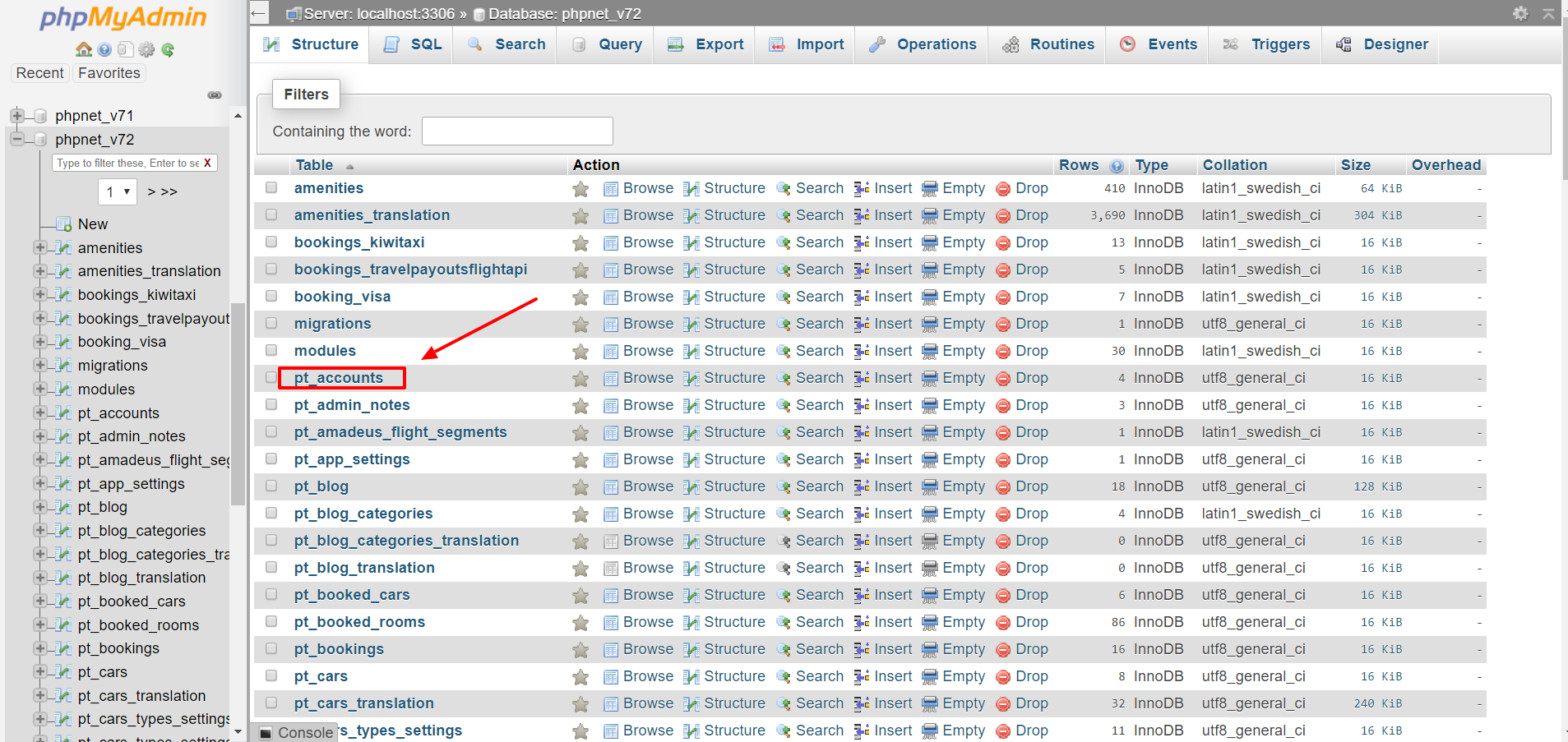The height and width of the screenshot is (742, 1568).
Task: Check the pt_cars table checkbox
Action: point(271,676)
